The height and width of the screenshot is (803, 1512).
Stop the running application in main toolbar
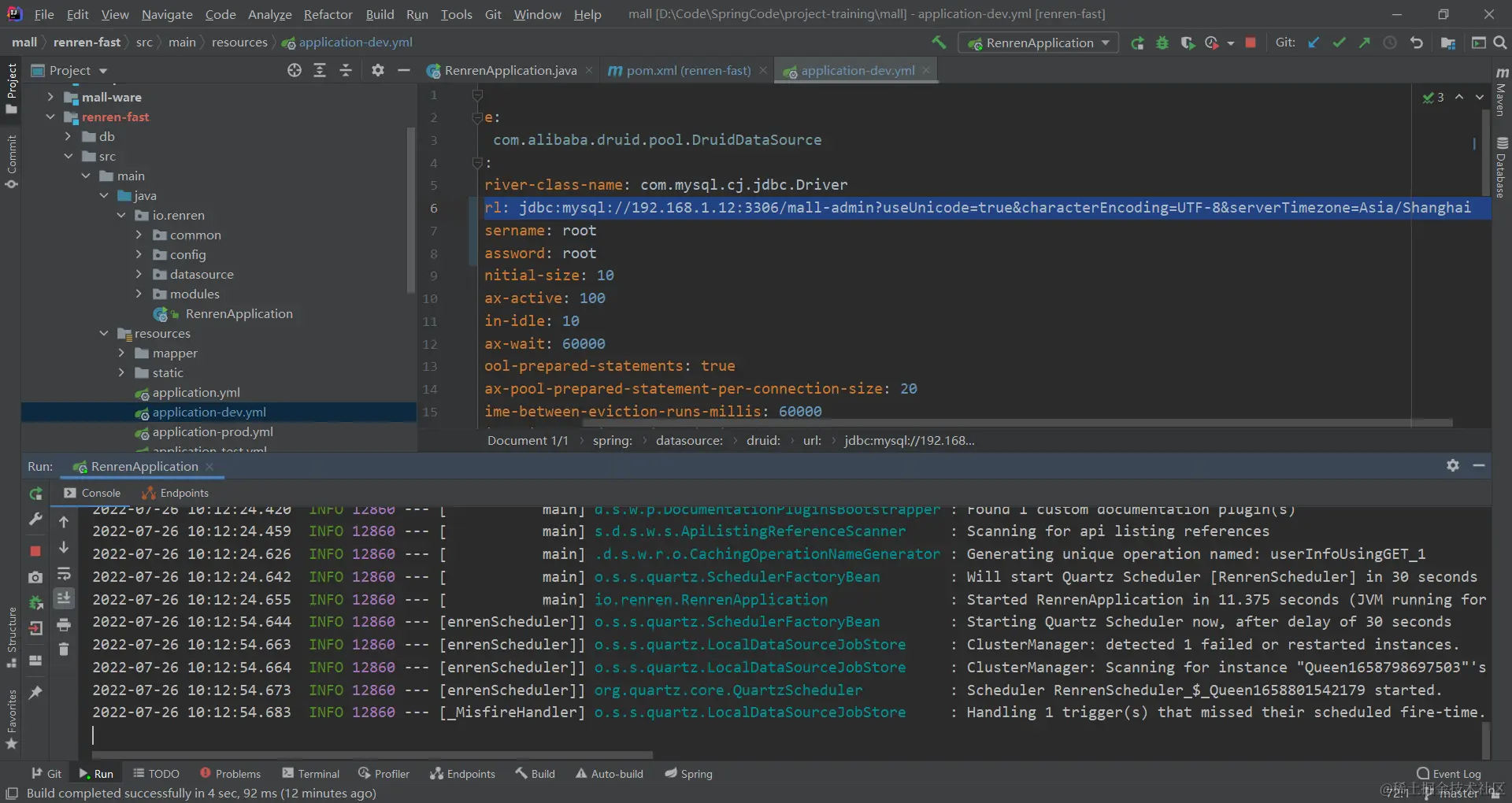click(x=1251, y=43)
